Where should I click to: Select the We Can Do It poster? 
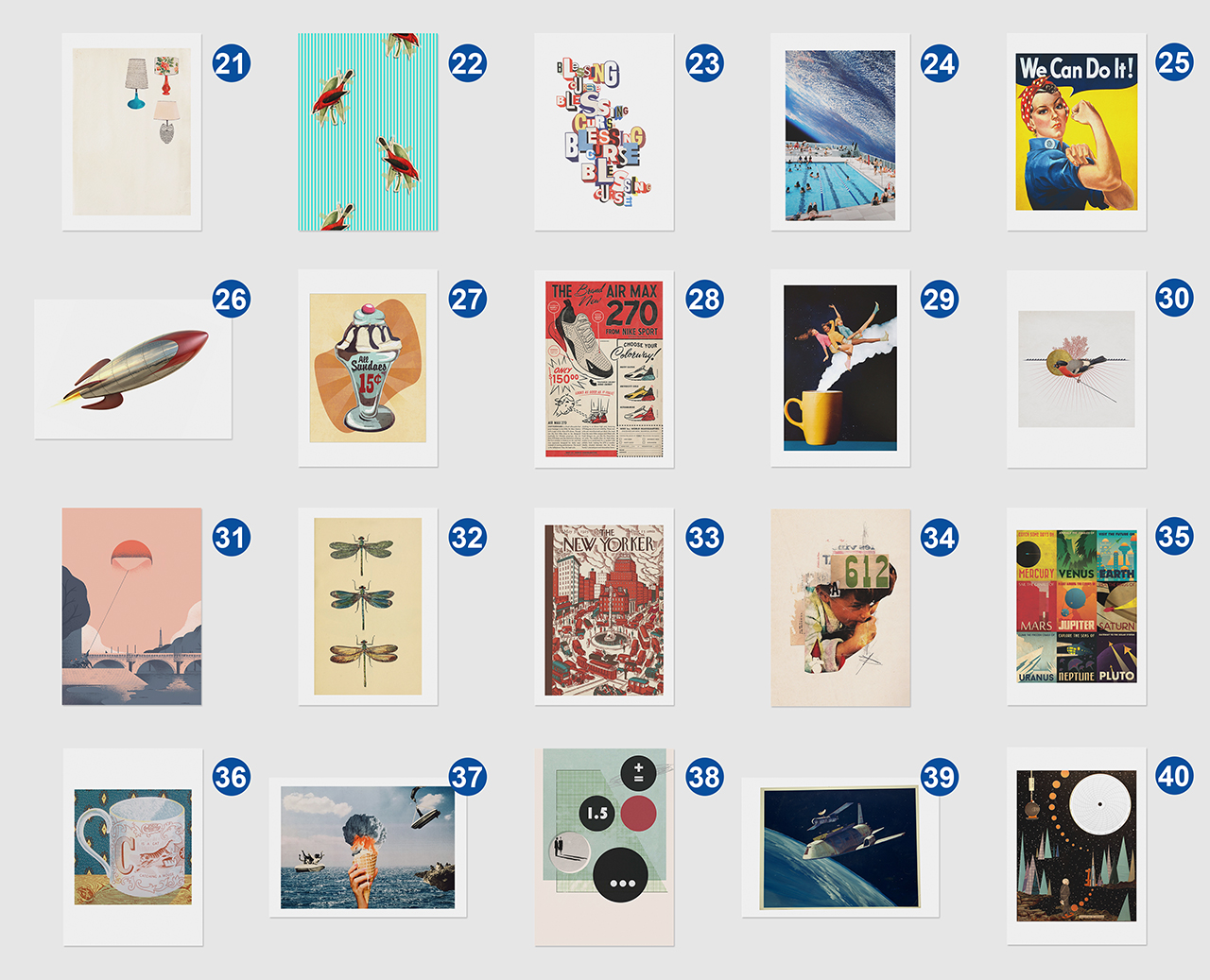pos(1077,132)
